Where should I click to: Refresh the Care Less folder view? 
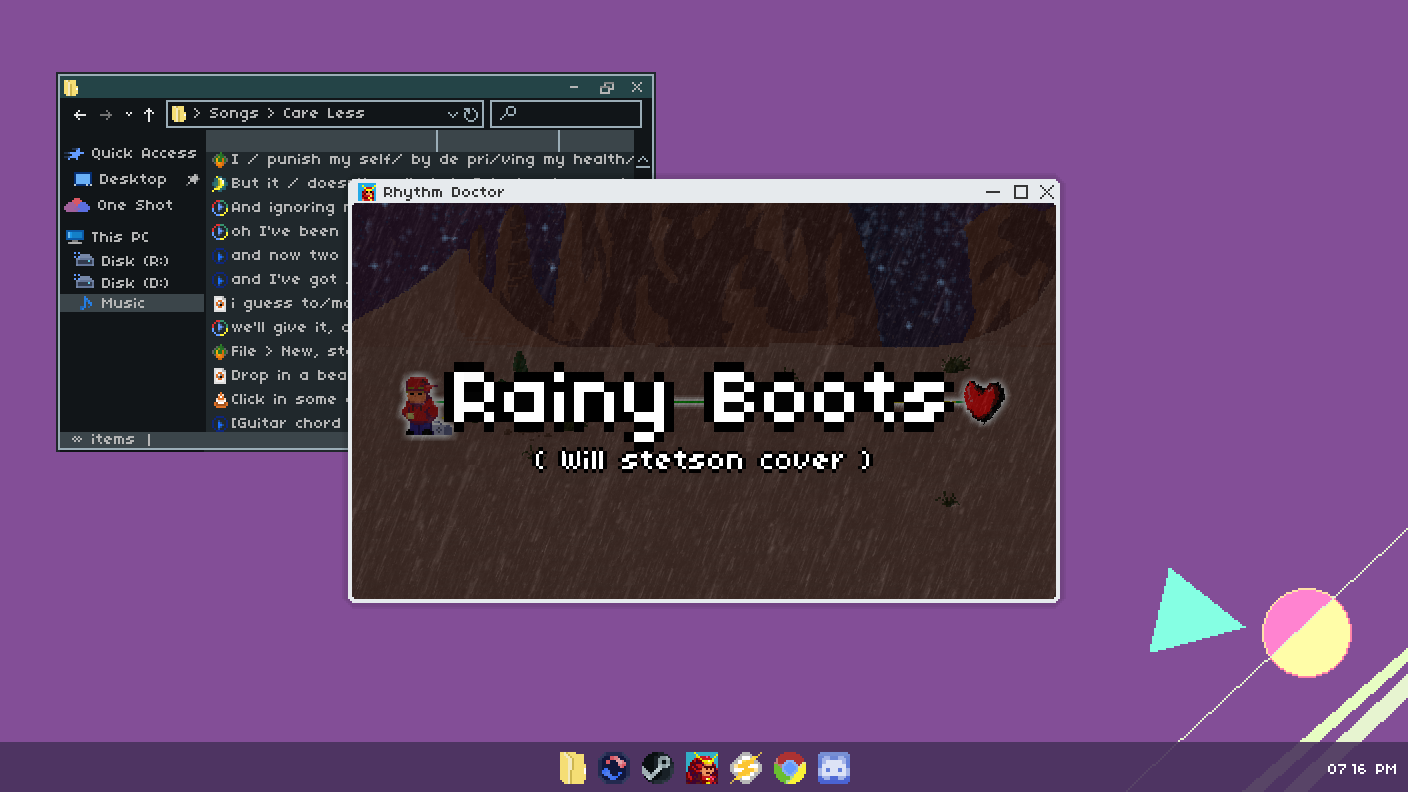tap(471, 115)
